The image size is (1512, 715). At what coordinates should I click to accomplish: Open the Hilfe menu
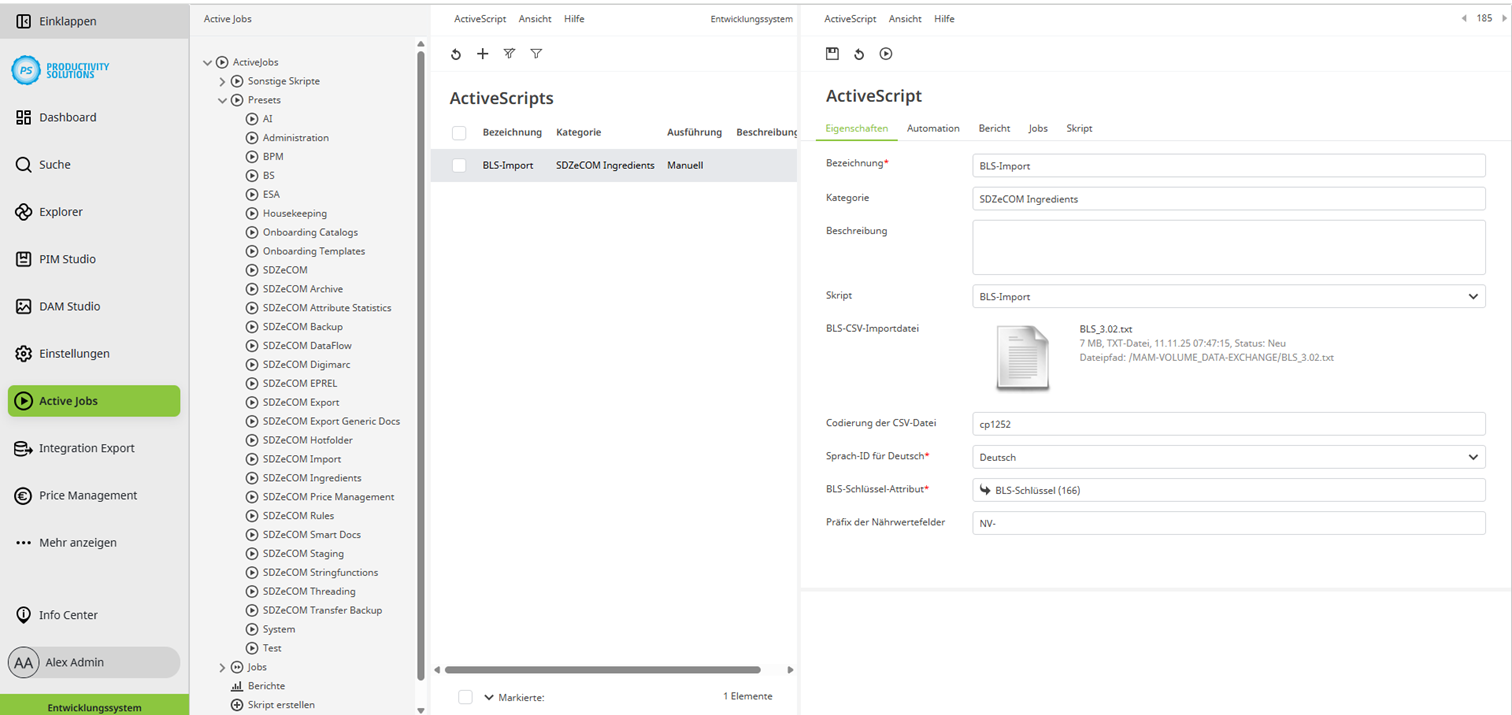point(944,18)
